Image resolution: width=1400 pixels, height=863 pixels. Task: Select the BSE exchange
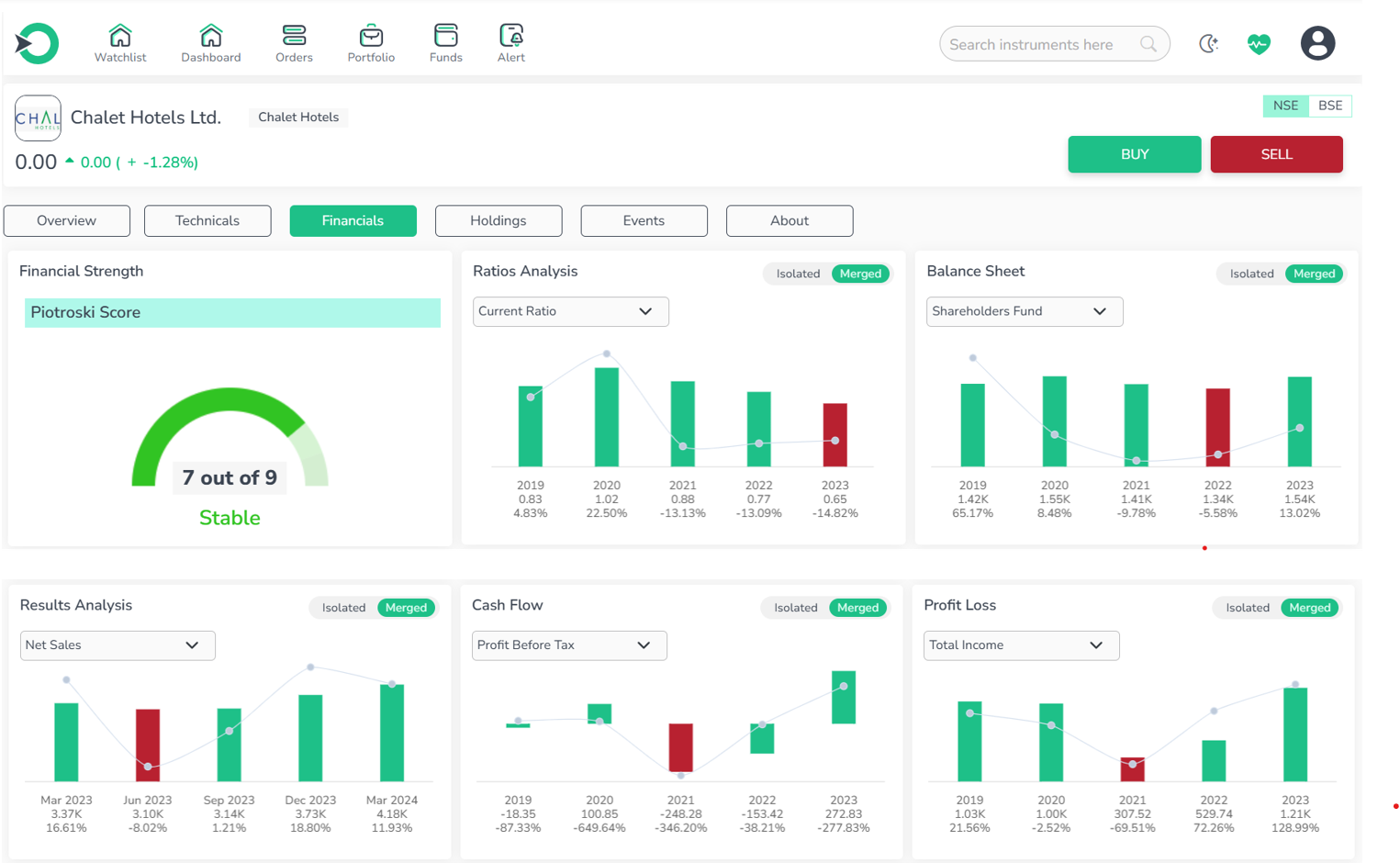click(x=1330, y=106)
